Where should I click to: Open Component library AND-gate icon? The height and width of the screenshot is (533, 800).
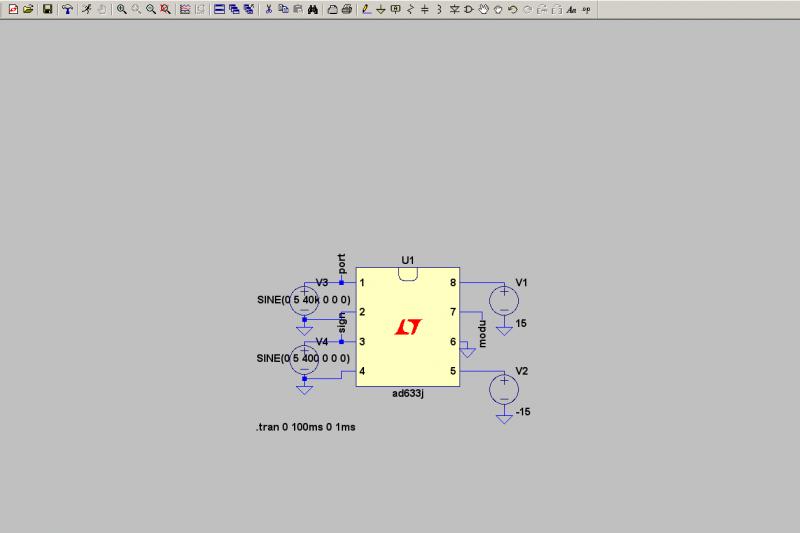[468, 9]
